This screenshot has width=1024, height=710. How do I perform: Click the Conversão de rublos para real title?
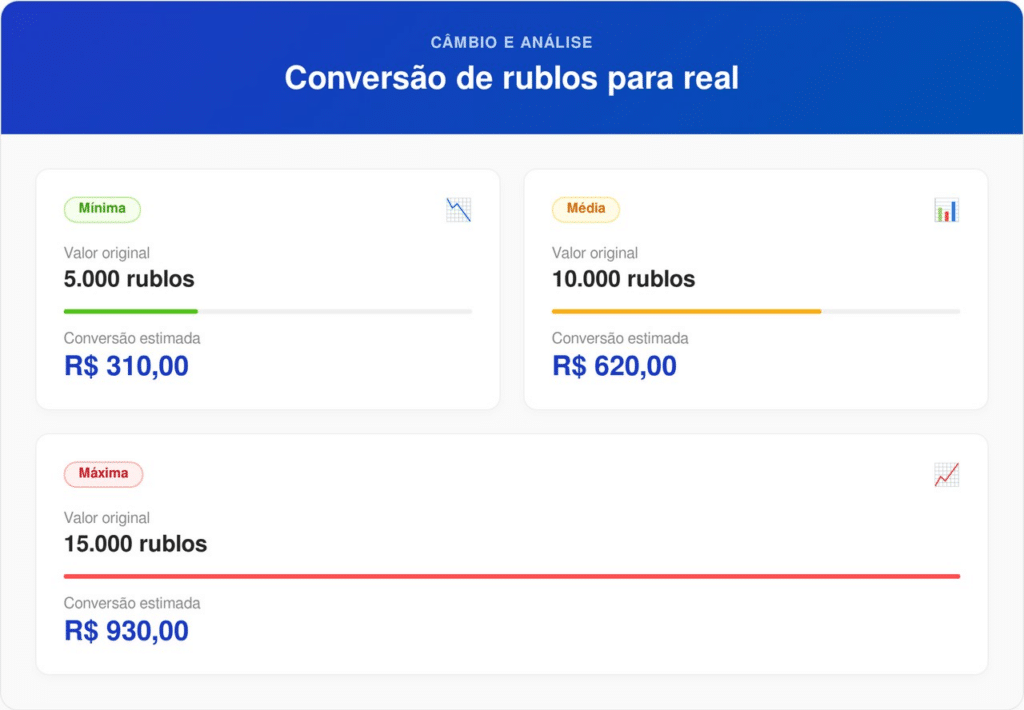(512, 78)
